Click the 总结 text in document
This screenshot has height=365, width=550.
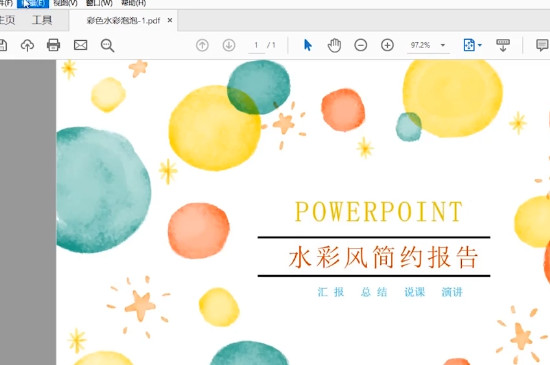tap(374, 292)
